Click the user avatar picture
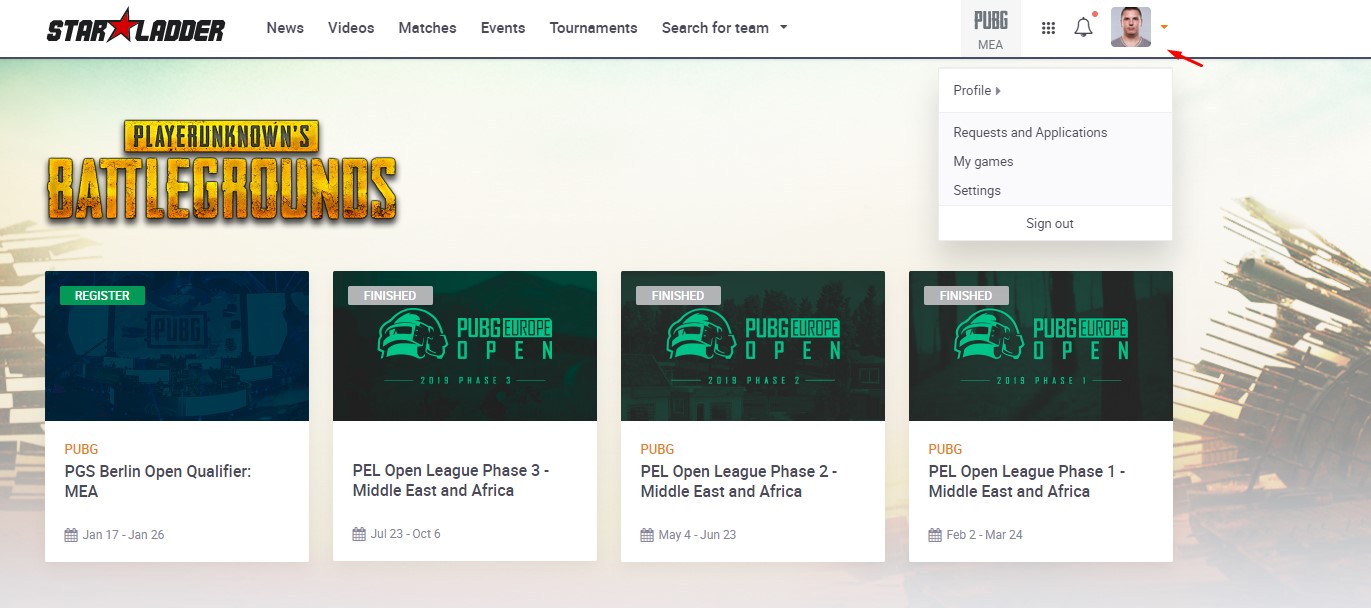1371x608 pixels. click(1131, 27)
